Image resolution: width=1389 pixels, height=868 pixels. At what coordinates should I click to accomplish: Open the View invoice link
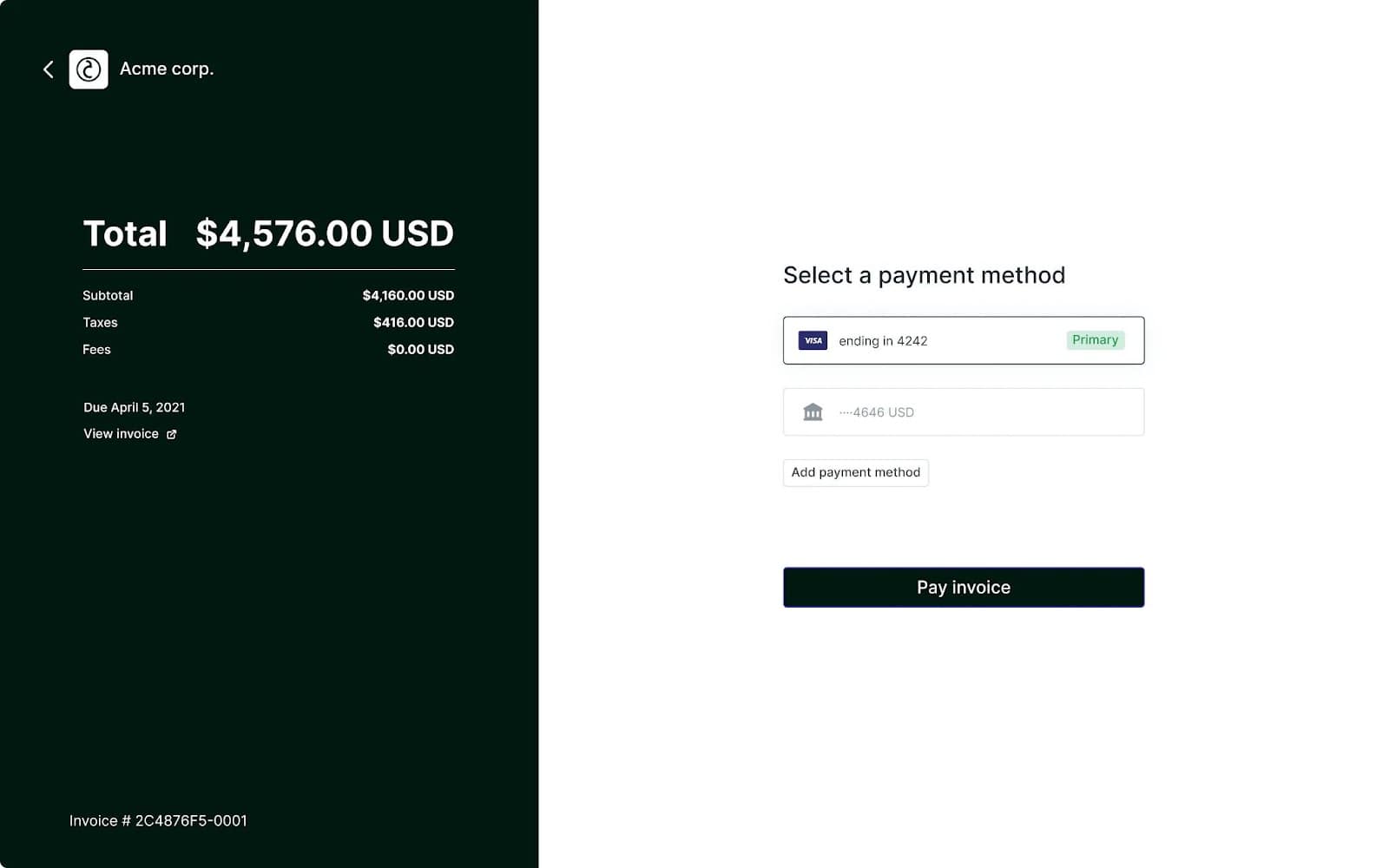click(121, 433)
